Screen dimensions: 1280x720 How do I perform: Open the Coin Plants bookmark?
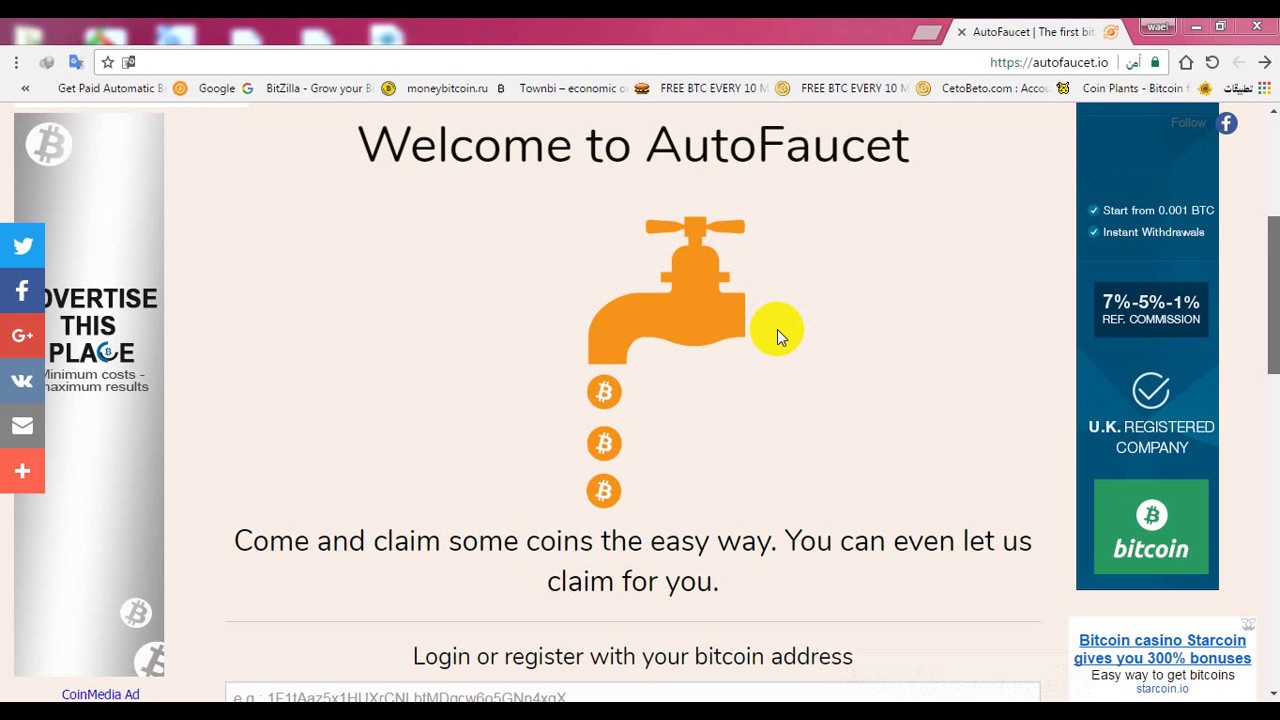(x=1147, y=88)
